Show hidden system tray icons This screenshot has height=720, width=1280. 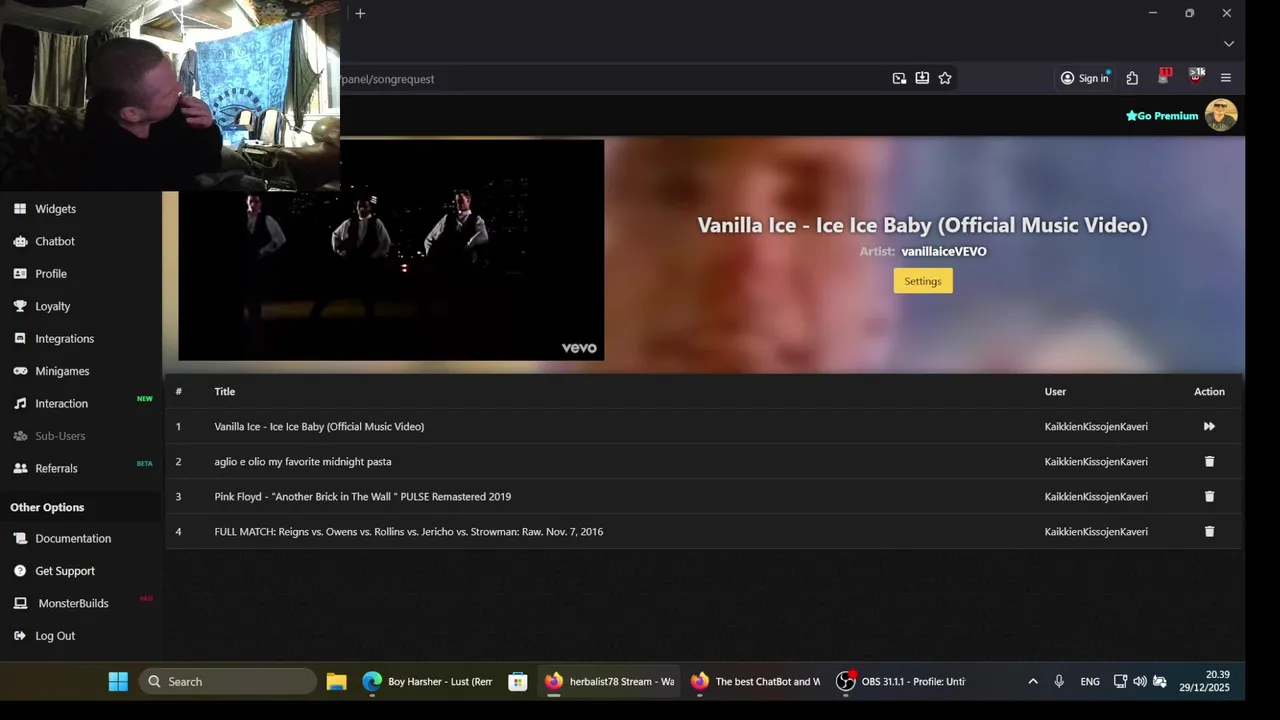[1033, 681]
